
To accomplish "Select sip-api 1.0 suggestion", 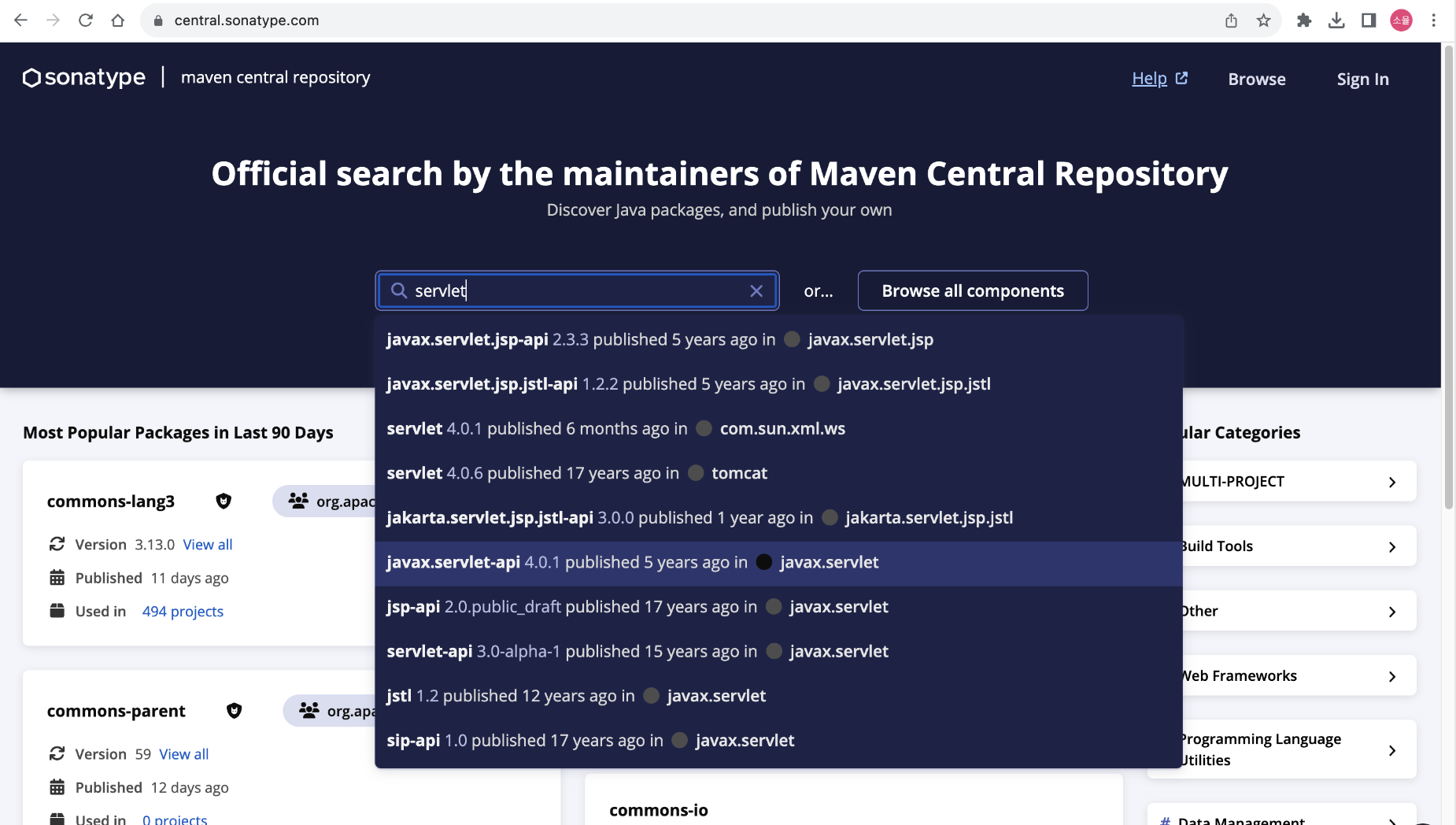I will (778, 741).
